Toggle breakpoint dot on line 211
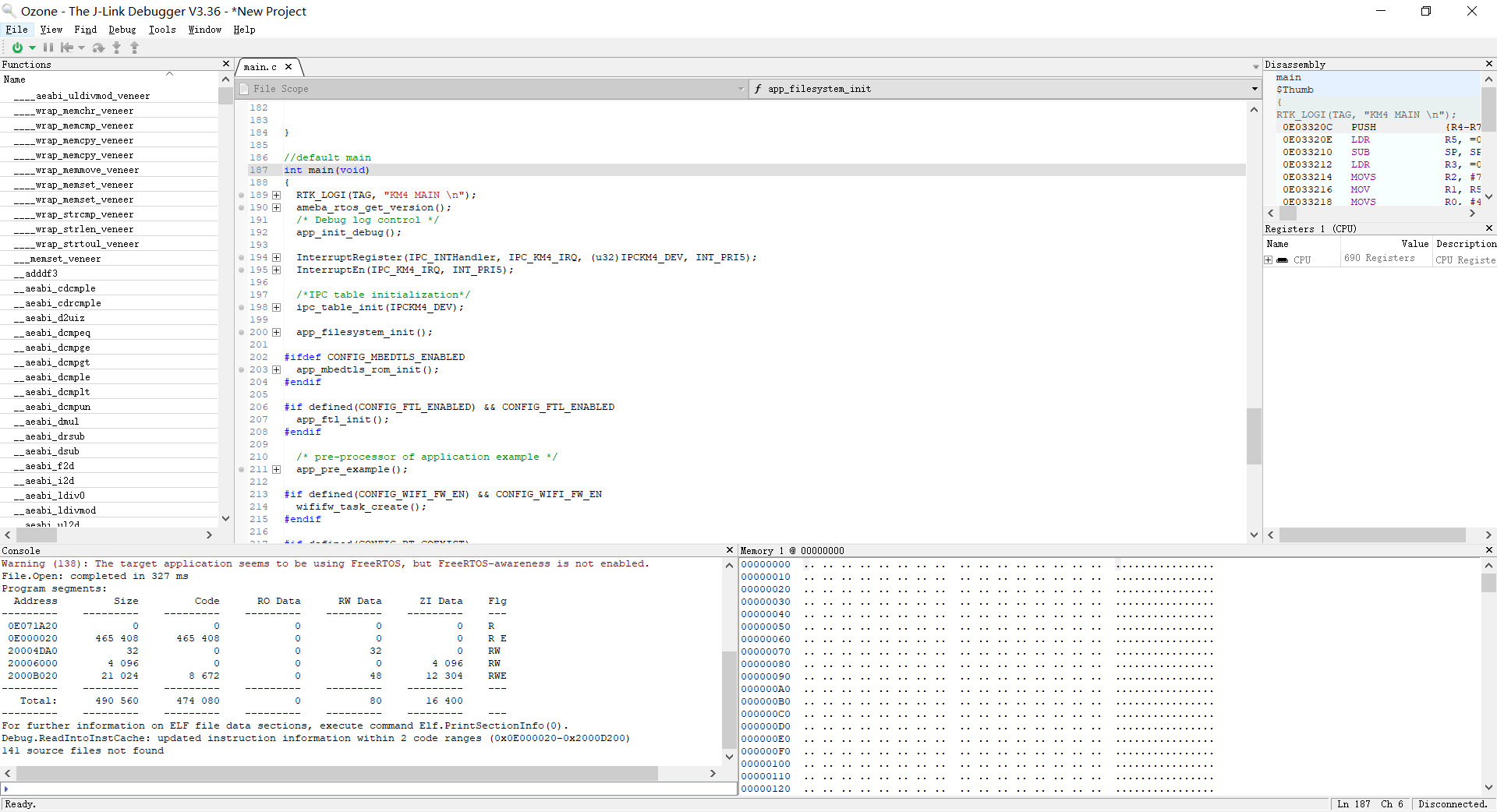The height and width of the screenshot is (812, 1497). pyautogui.click(x=242, y=470)
